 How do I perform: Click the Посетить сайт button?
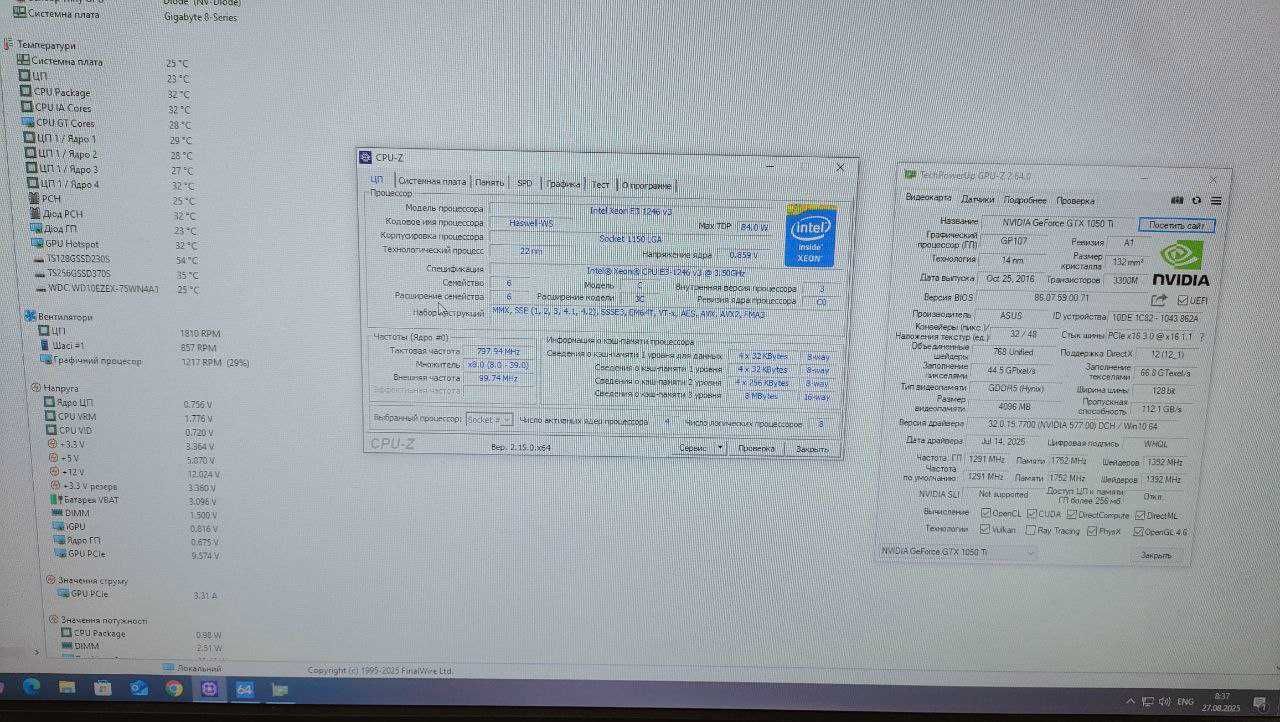[1177, 225]
